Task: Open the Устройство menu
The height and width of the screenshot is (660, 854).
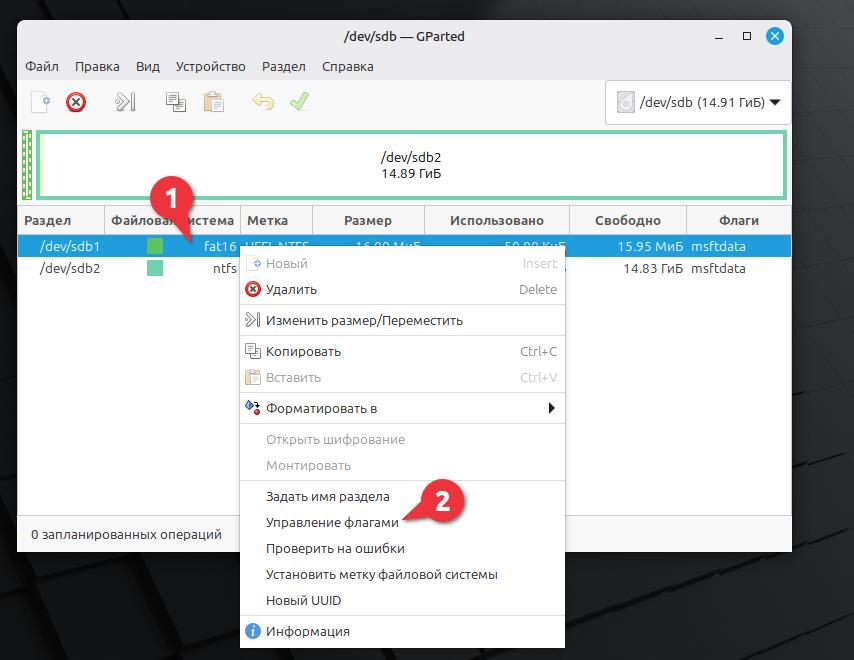Action: [210, 66]
